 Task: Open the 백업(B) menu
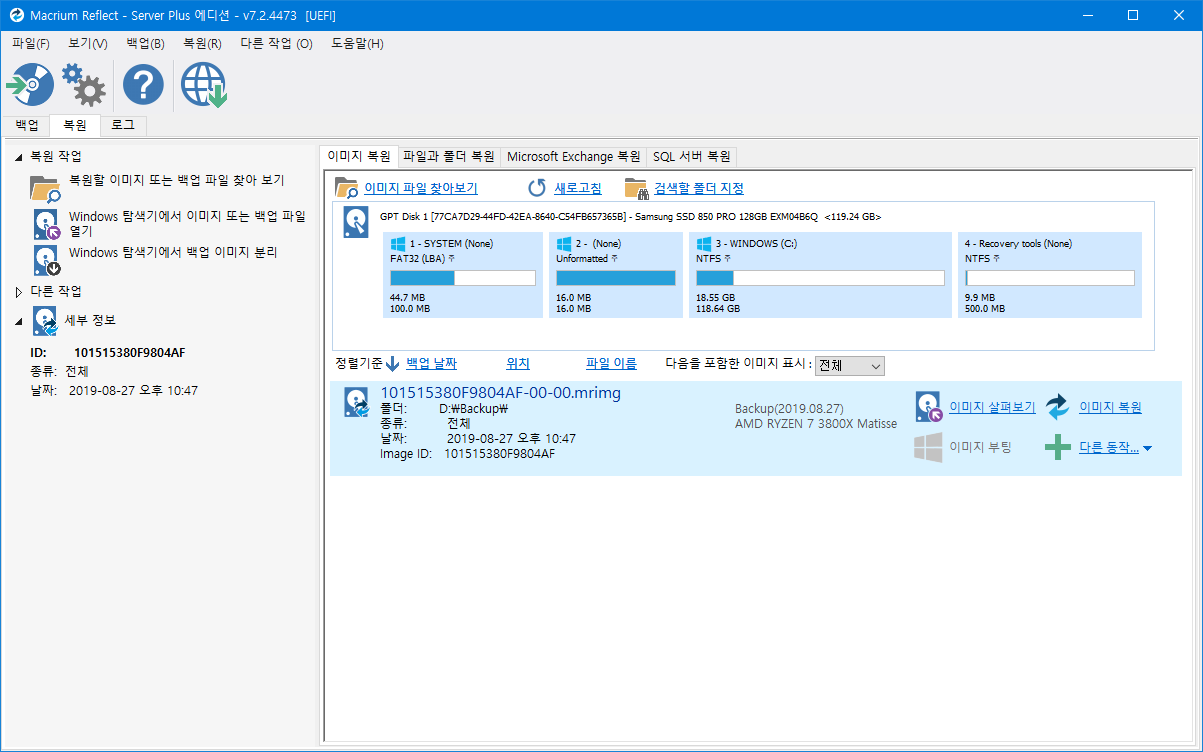pyautogui.click(x=146, y=44)
